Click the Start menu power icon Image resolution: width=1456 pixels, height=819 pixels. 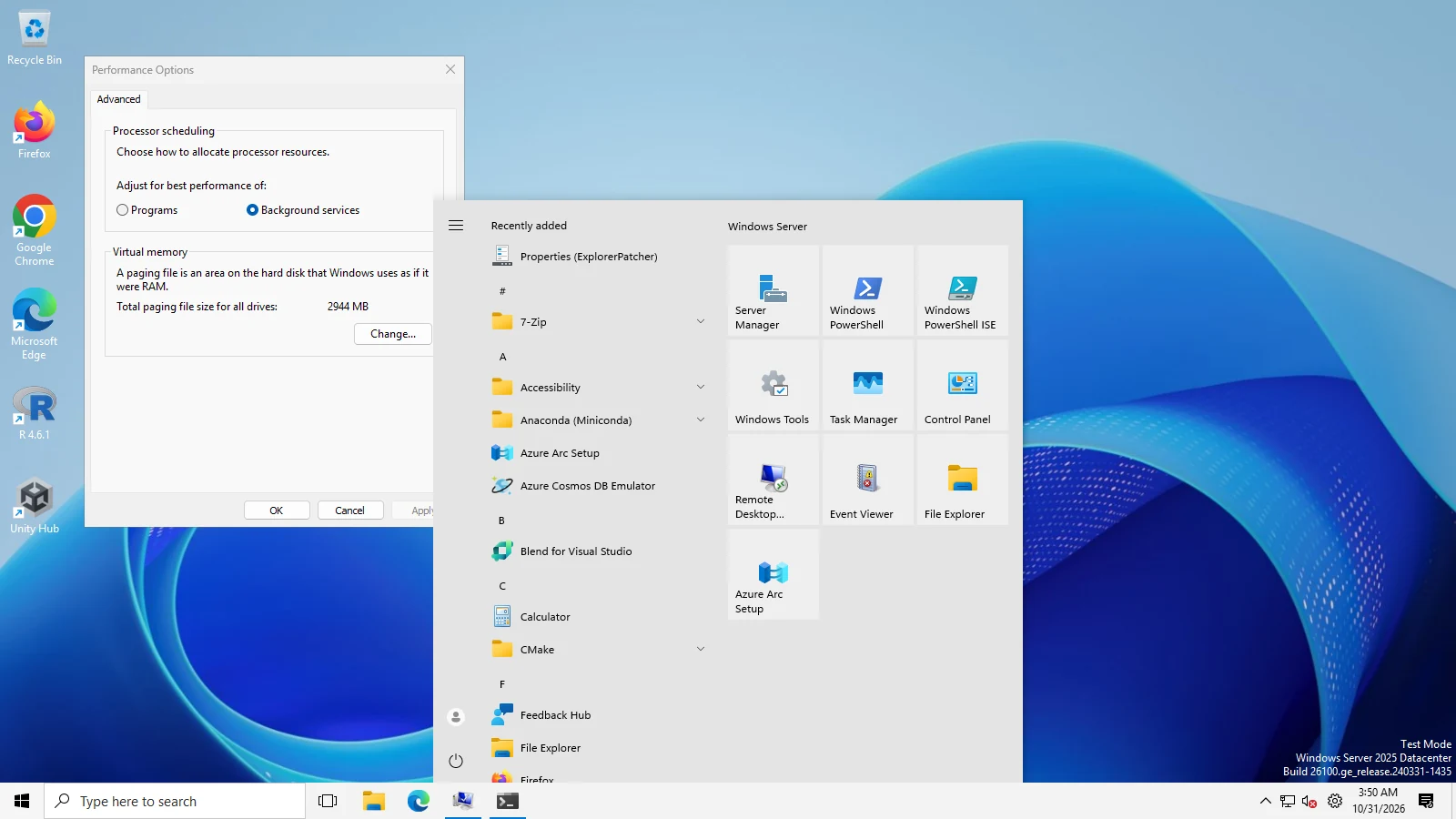(x=456, y=761)
